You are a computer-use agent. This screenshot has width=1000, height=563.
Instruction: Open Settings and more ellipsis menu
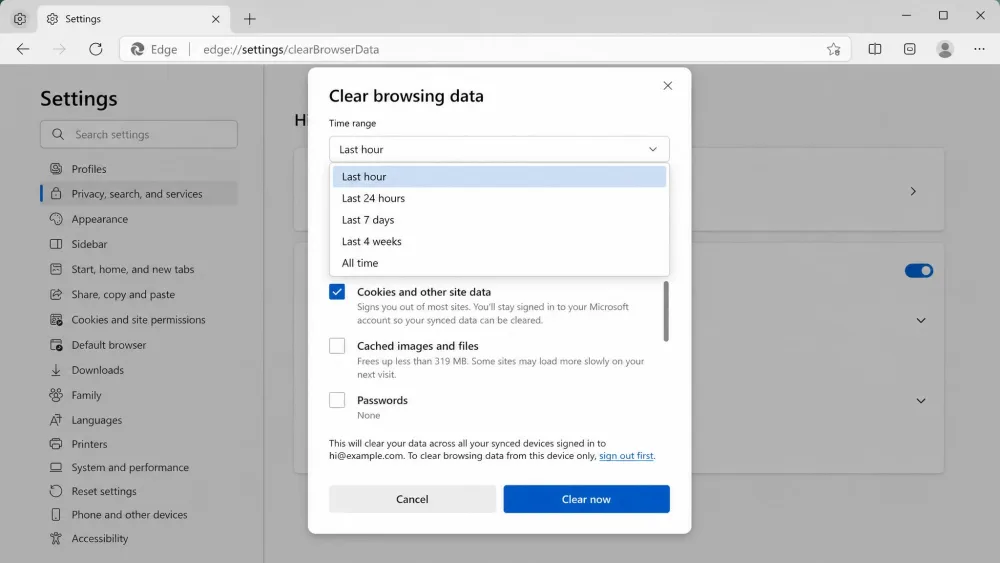coord(979,49)
